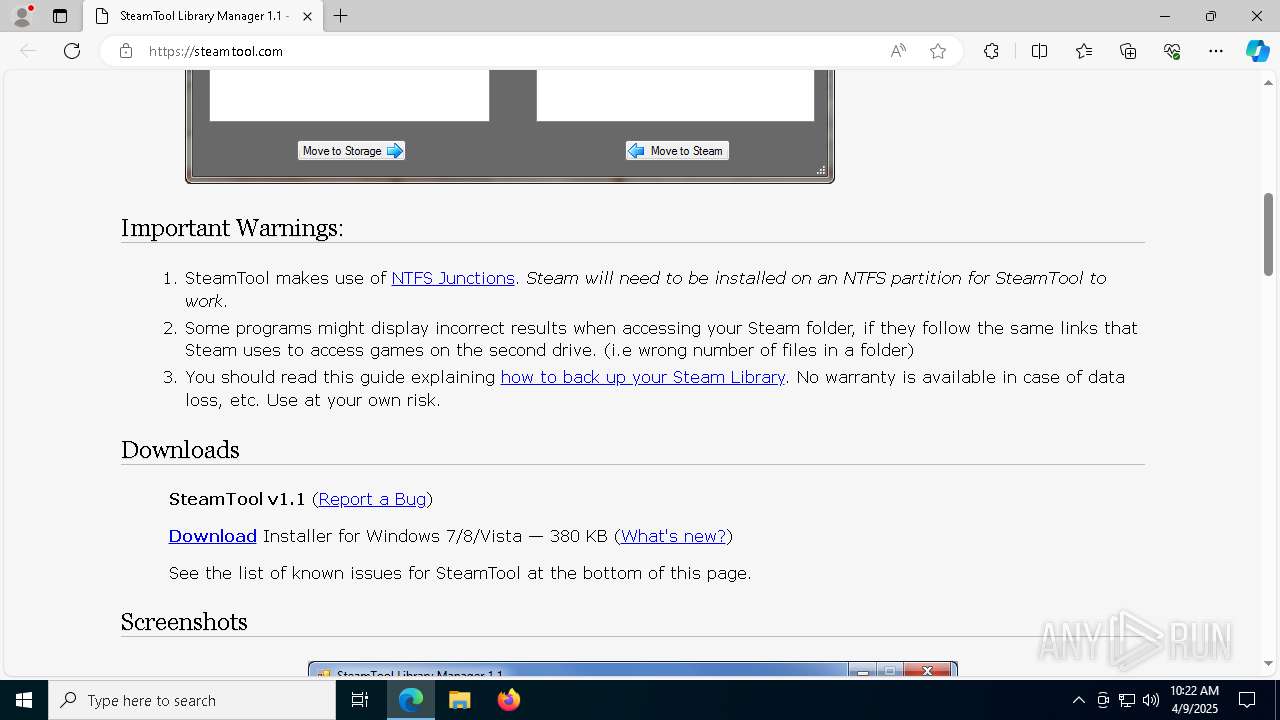Open the Extensions icon
The image size is (1280, 720).
991,51
